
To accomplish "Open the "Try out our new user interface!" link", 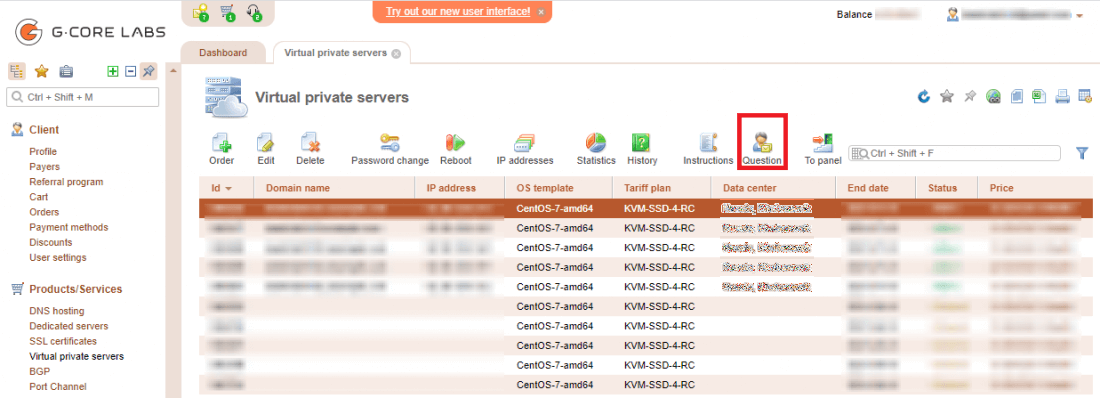I will [457, 12].
